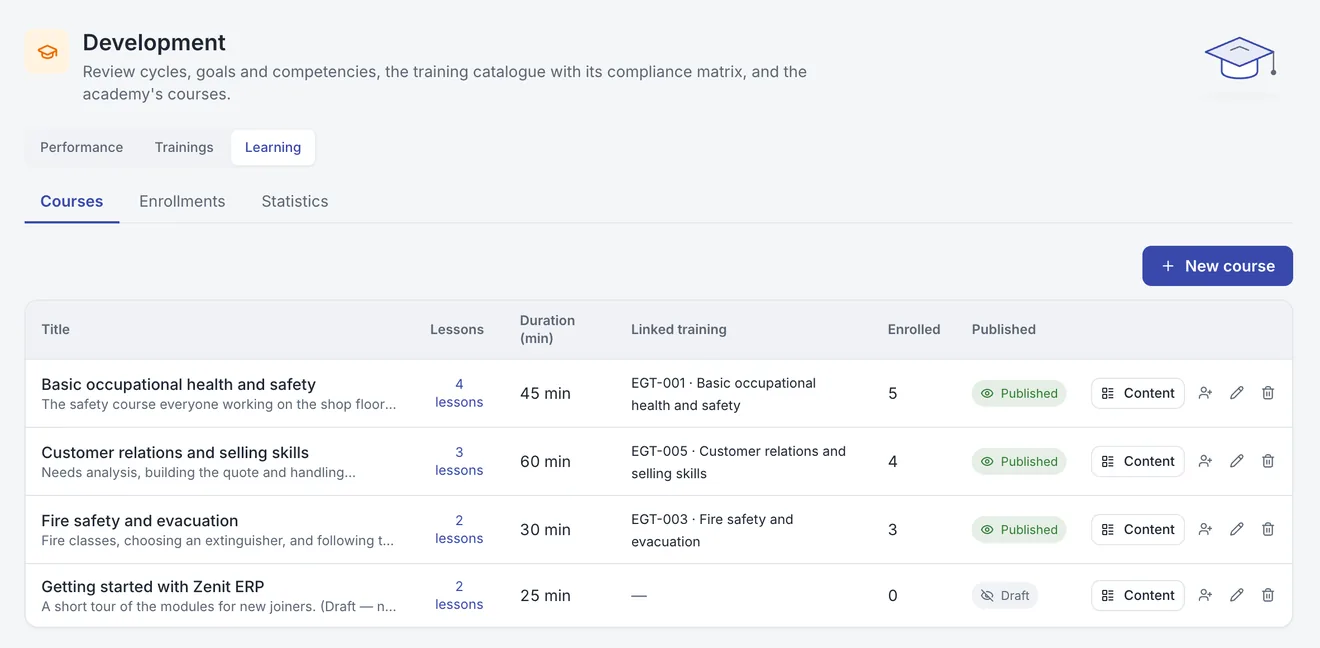Open the 4 lessons link
The width and height of the screenshot is (1320, 648).
coord(459,393)
